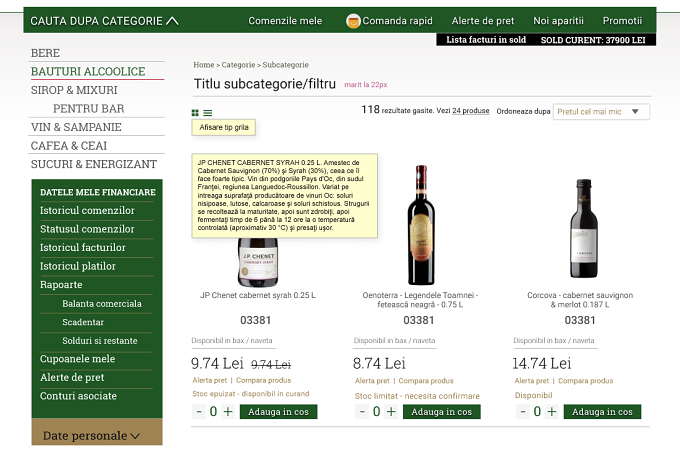The height and width of the screenshot is (455, 680).
Task: Select PENTRU BAR category
Action: (x=88, y=108)
